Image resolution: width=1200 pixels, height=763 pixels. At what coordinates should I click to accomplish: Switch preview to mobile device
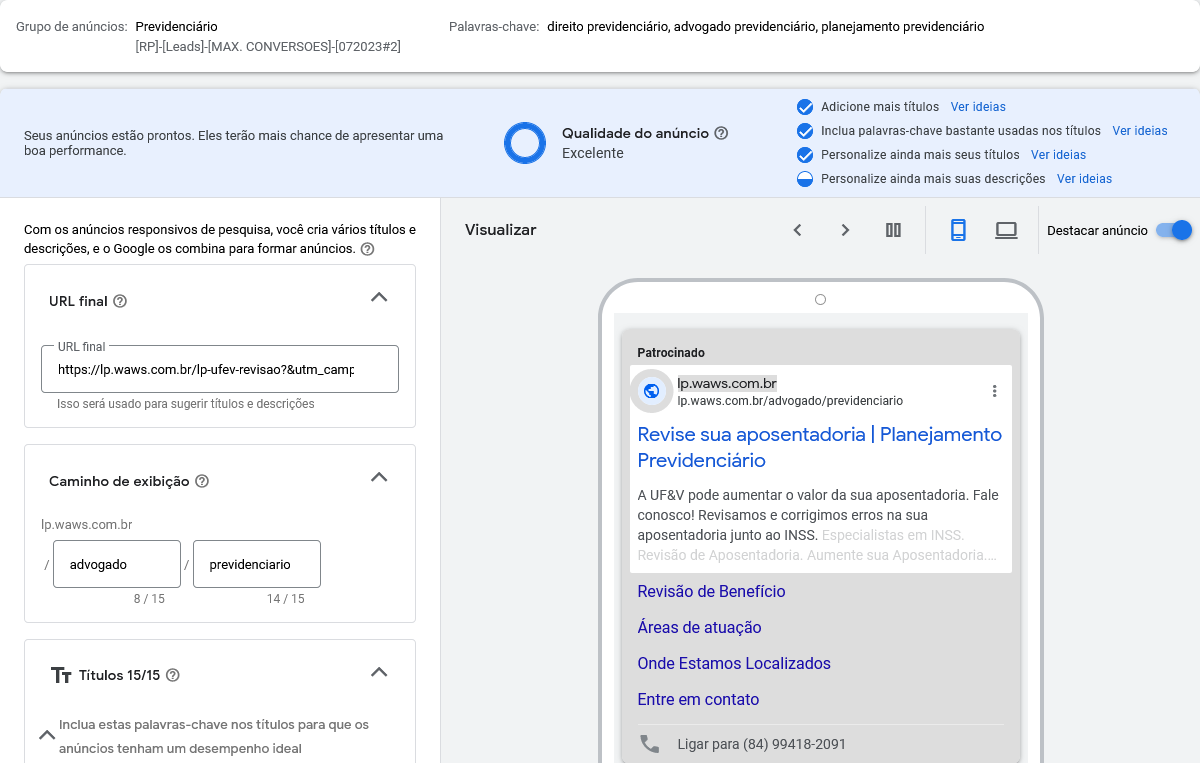(958, 230)
